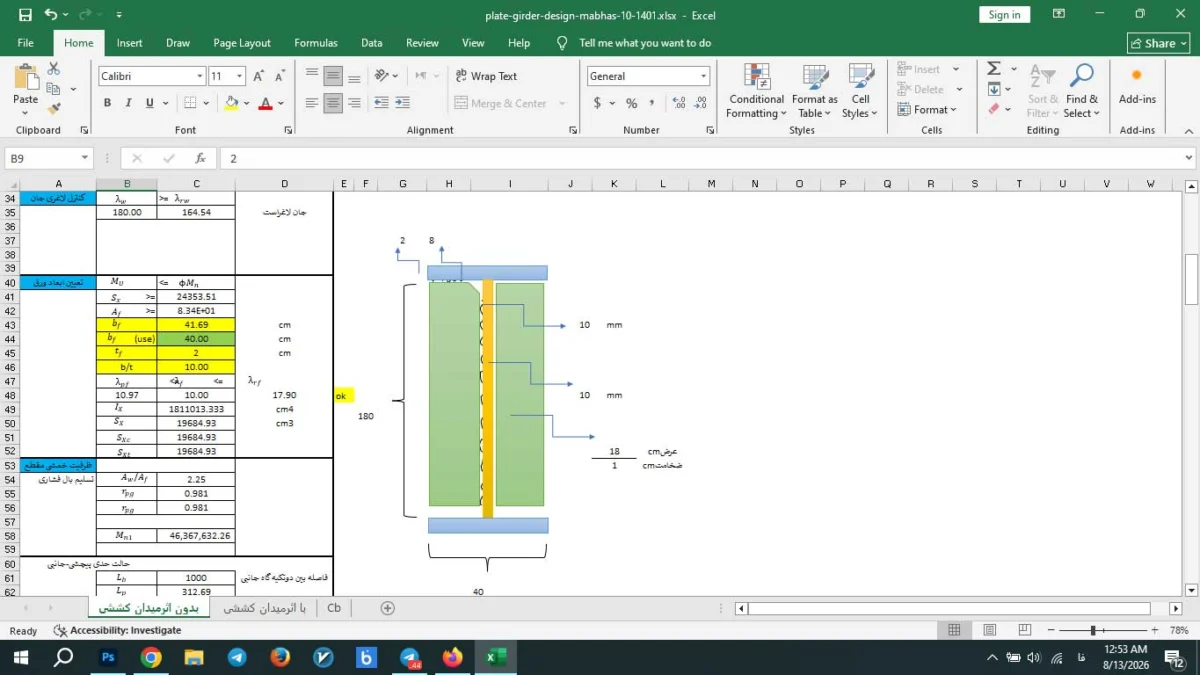Switch to the Cb sheet tab
Screen dimensions: 1200x675
(334, 608)
